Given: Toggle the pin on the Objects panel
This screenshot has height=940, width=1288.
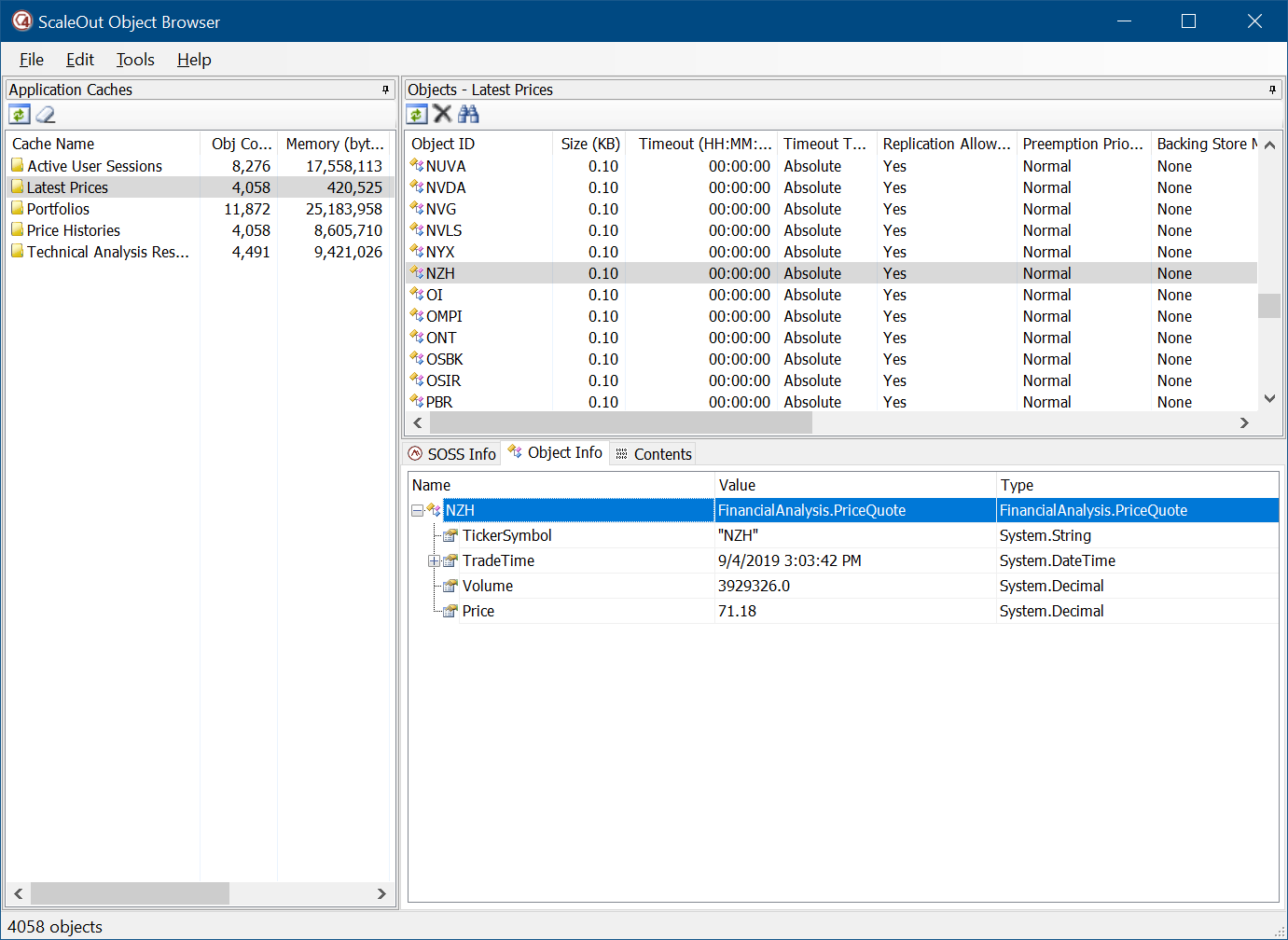Looking at the screenshot, I should (1272, 90).
